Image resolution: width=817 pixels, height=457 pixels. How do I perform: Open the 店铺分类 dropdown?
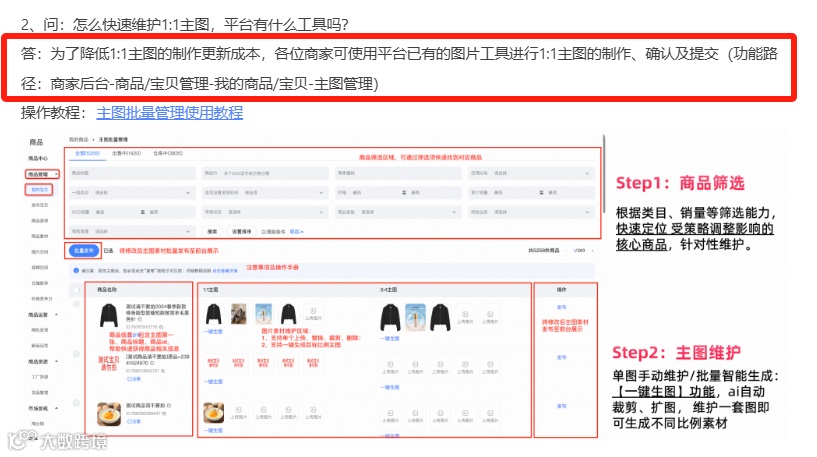click(530, 173)
